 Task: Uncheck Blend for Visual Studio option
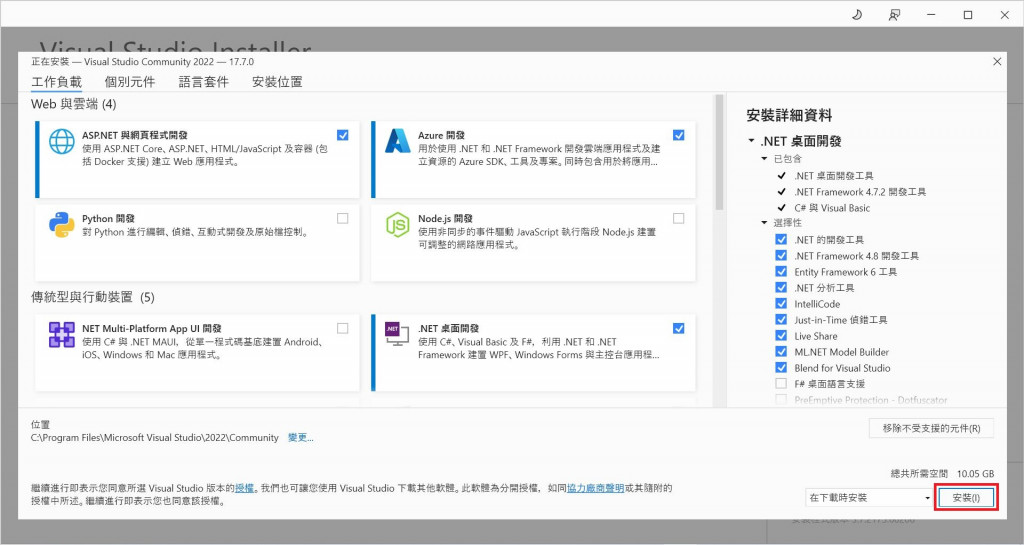pyautogui.click(x=781, y=367)
